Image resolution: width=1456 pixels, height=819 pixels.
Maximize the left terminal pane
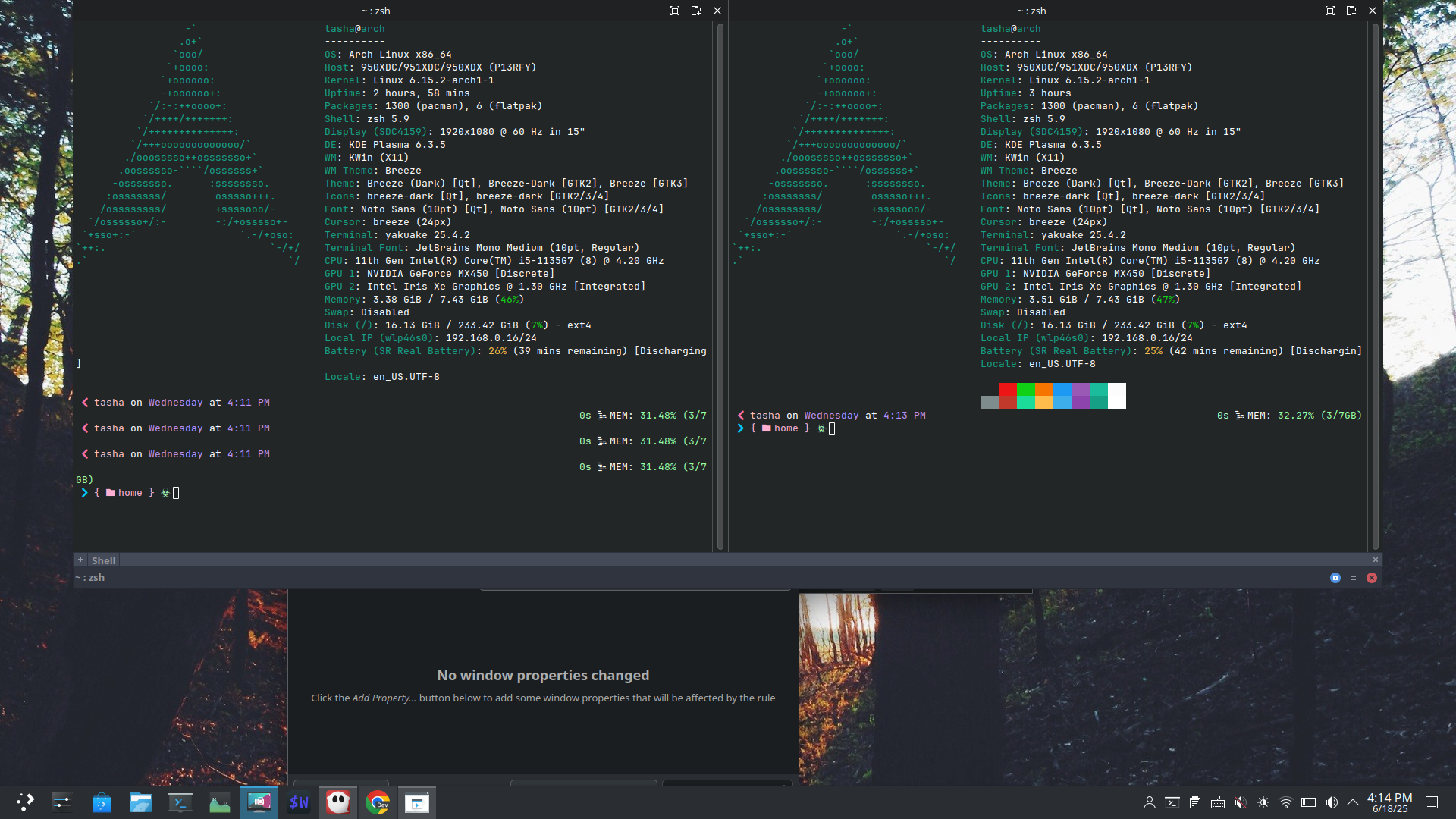[675, 11]
